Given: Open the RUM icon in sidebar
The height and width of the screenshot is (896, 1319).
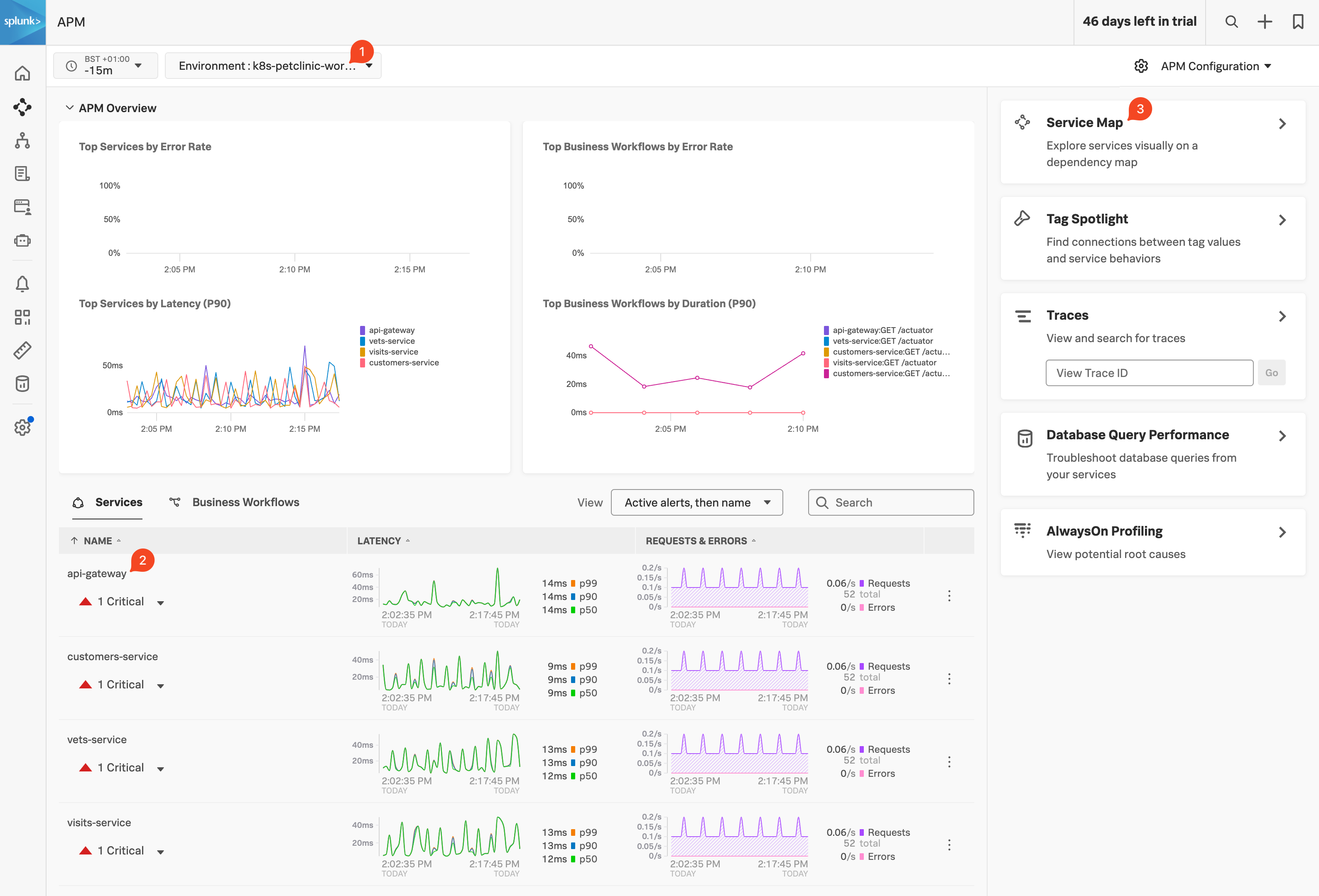Looking at the screenshot, I should [x=22, y=206].
